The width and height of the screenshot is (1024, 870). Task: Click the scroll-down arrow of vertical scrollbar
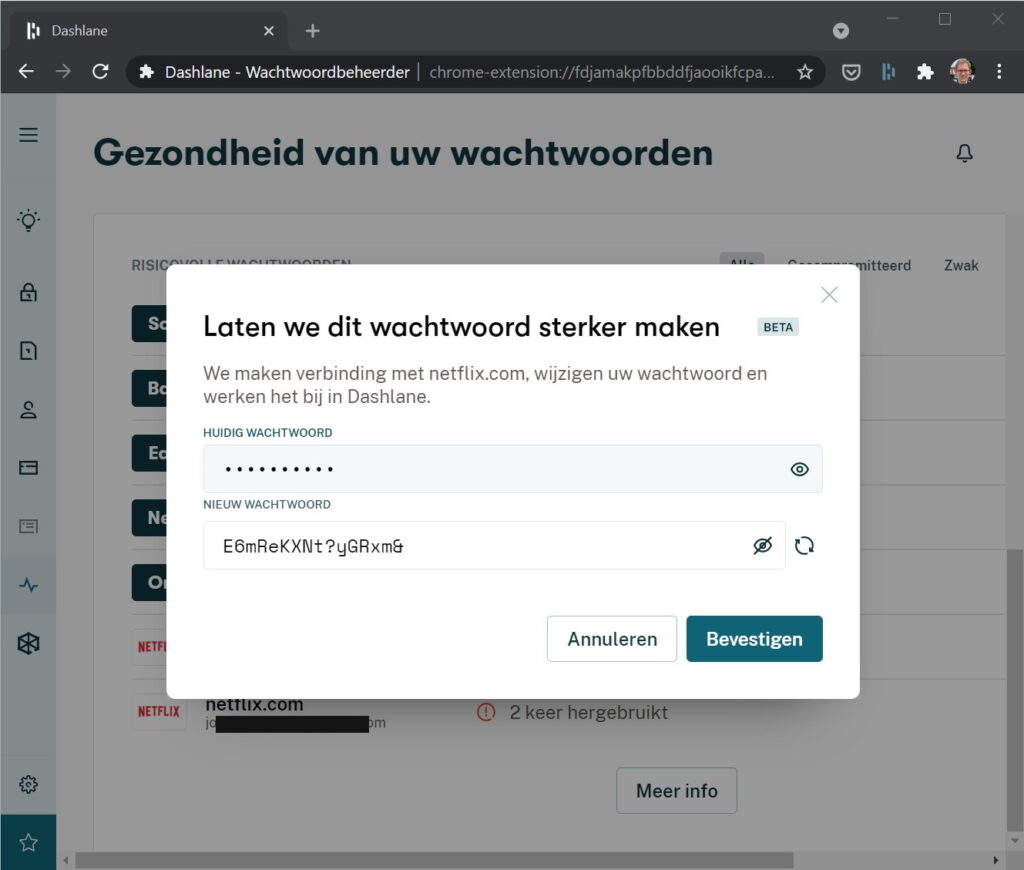click(1015, 841)
